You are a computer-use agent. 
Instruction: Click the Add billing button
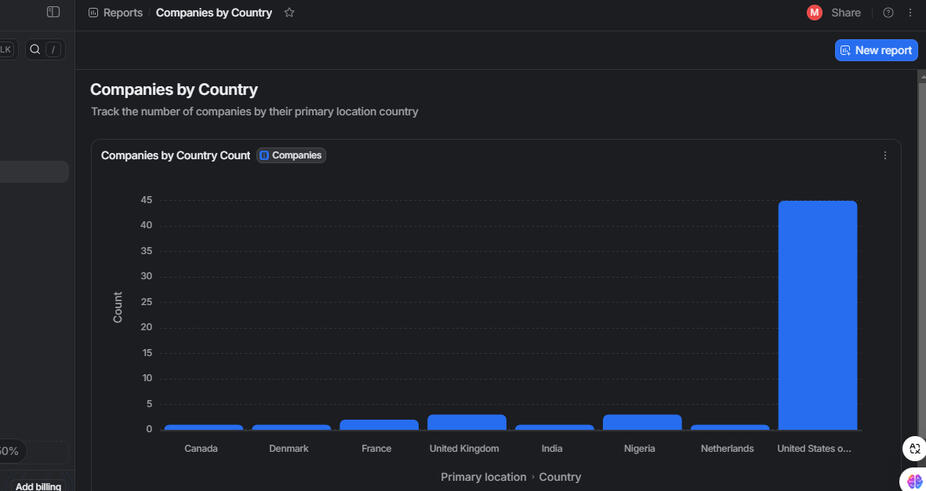[x=38, y=486]
